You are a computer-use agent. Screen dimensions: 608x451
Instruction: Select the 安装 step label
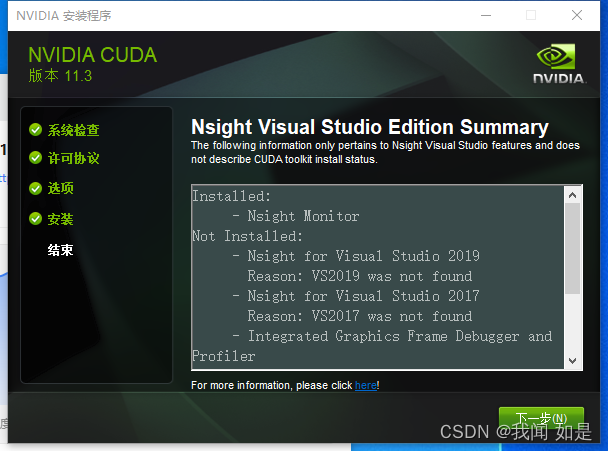pyautogui.click(x=60, y=219)
